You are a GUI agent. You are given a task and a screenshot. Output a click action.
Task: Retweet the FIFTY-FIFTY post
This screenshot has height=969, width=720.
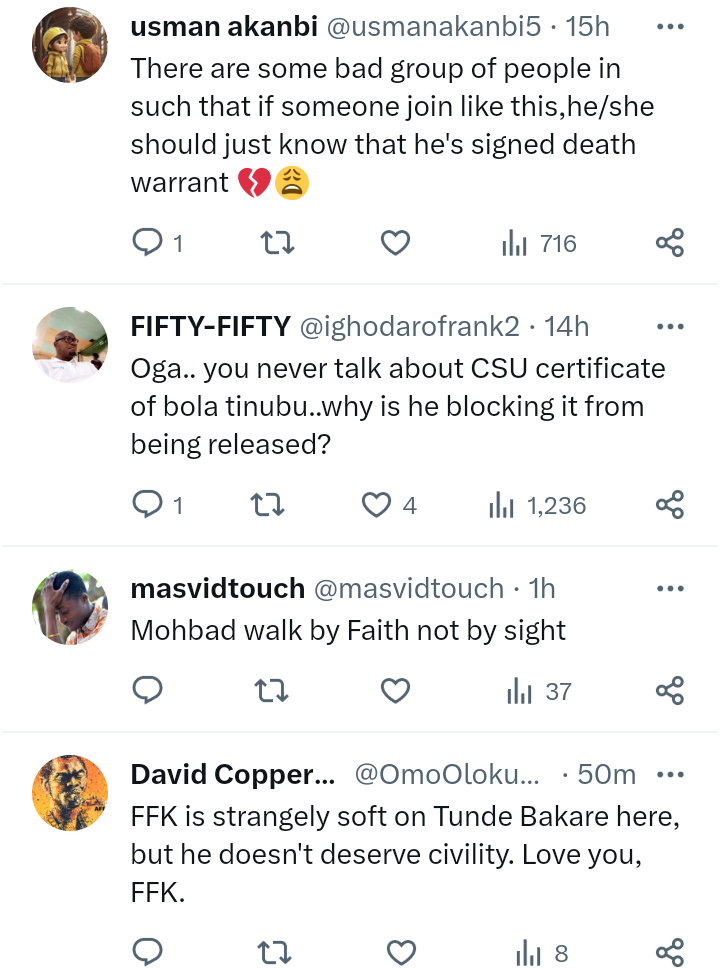pyautogui.click(x=269, y=506)
